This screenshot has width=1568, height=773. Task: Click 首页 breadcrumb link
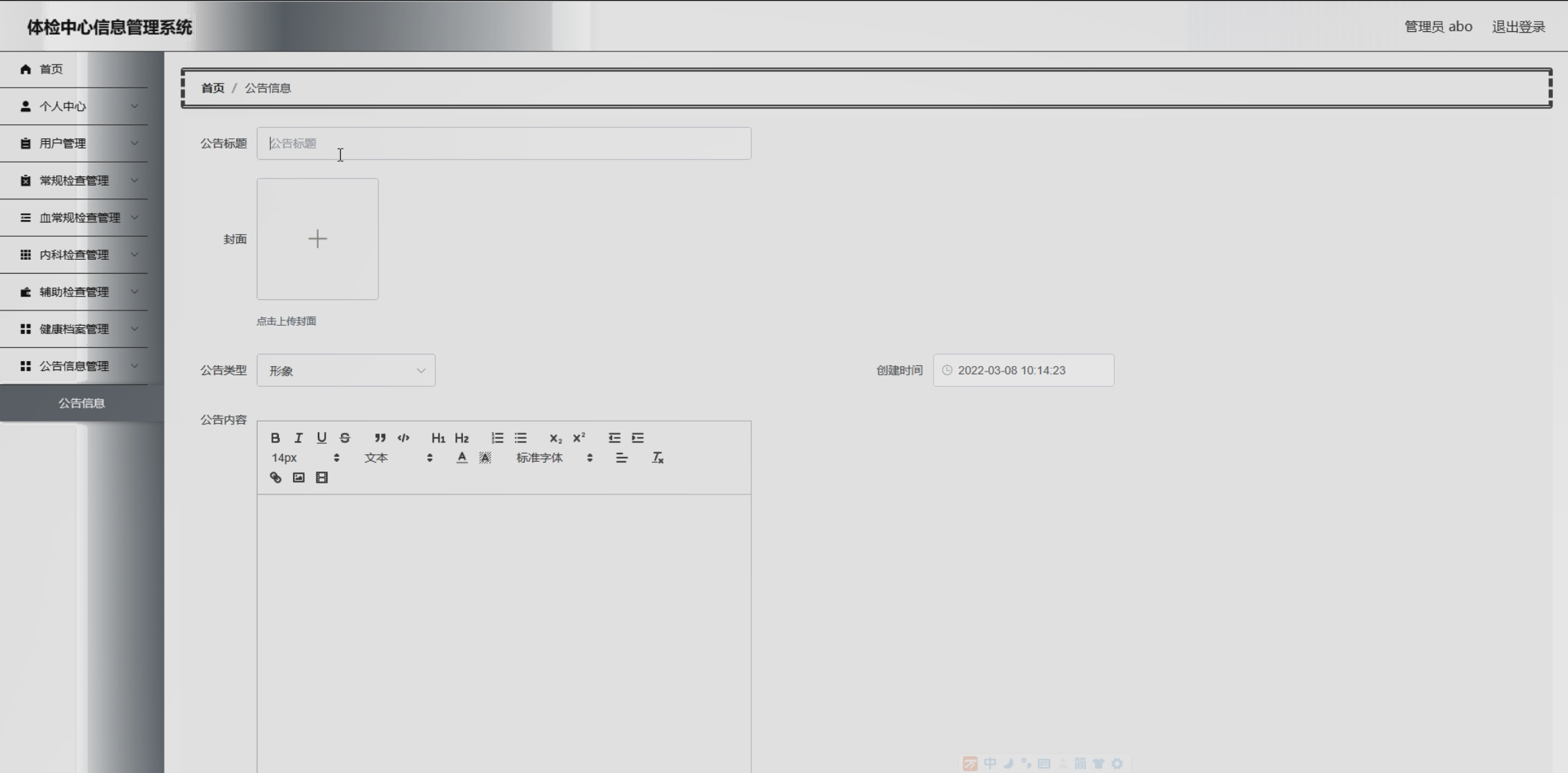point(212,88)
